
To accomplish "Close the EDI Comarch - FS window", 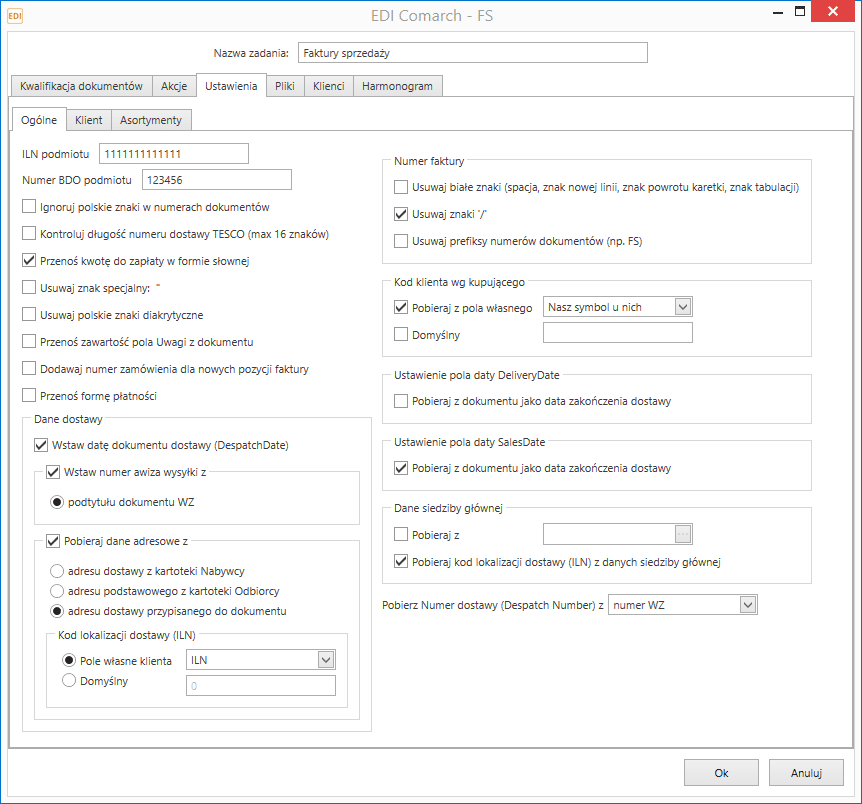I will click(833, 11).
